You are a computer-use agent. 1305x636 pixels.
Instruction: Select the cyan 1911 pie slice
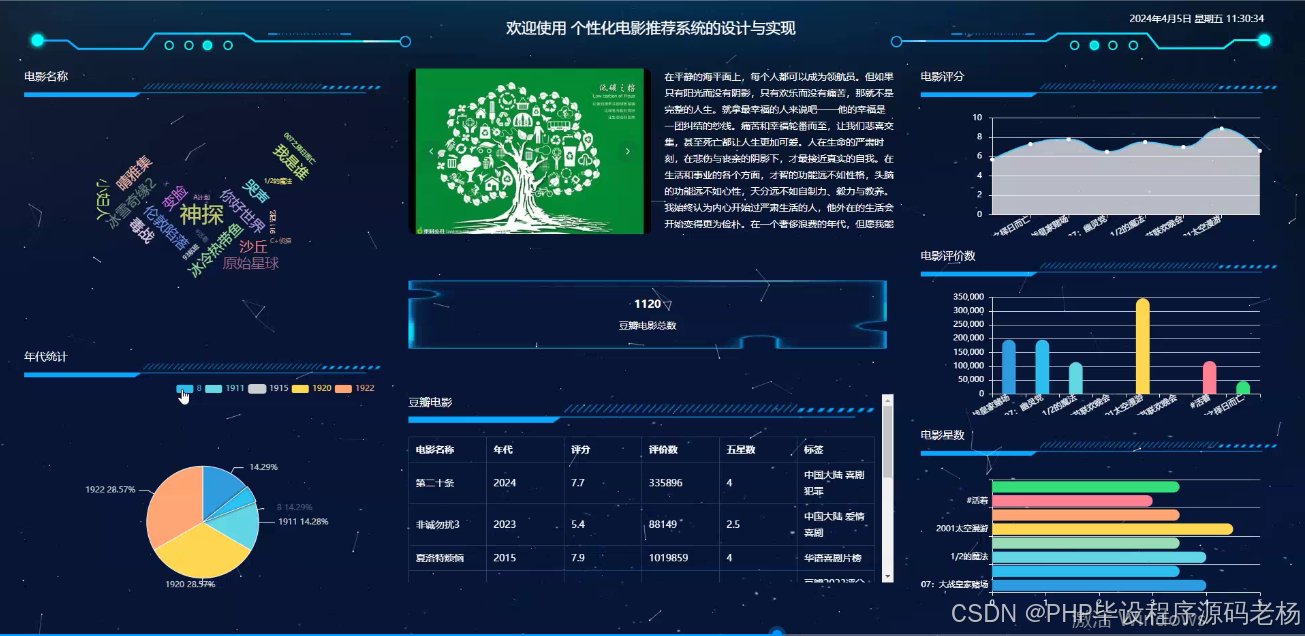236,525
